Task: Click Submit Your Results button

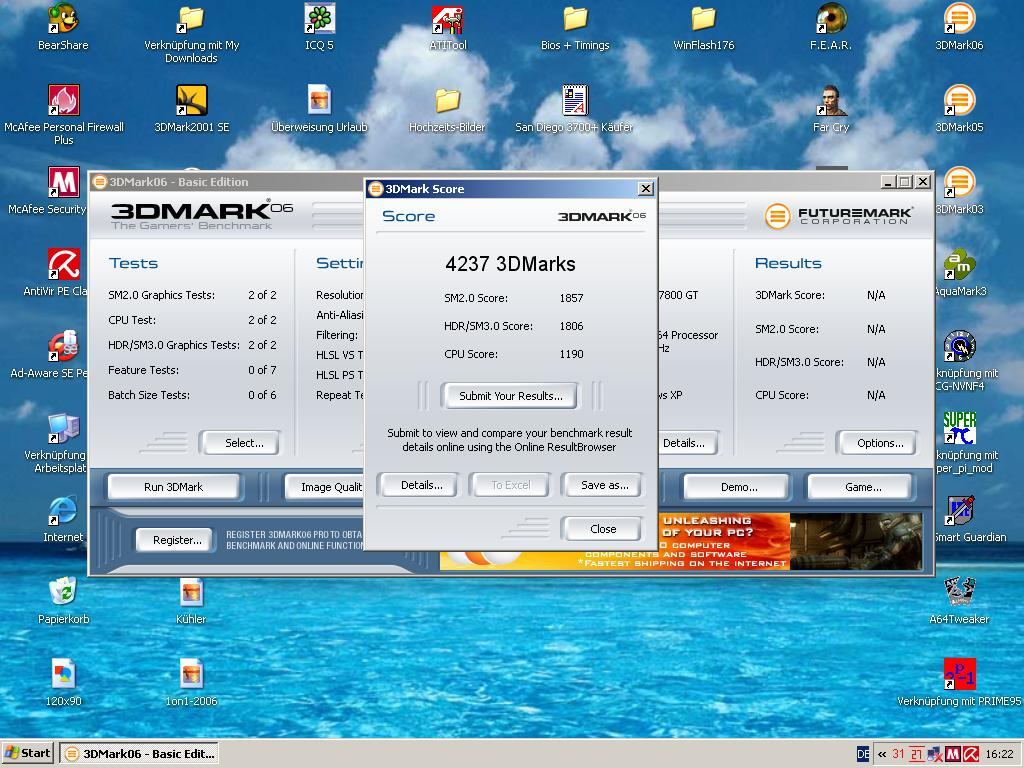Action: tap(510, 396)
